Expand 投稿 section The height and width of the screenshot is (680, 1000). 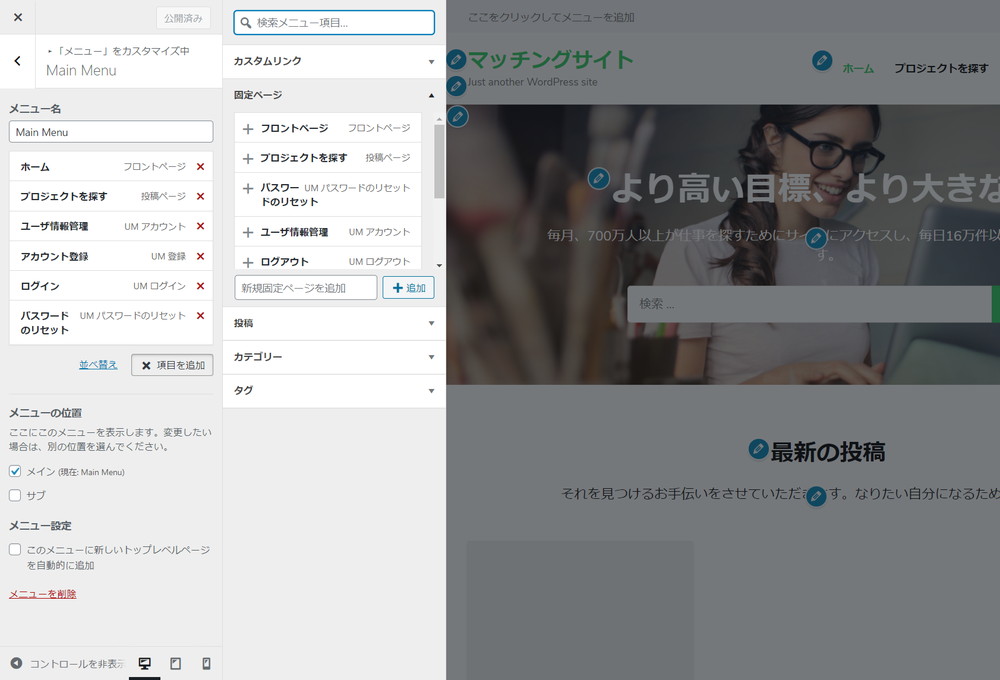334,323
